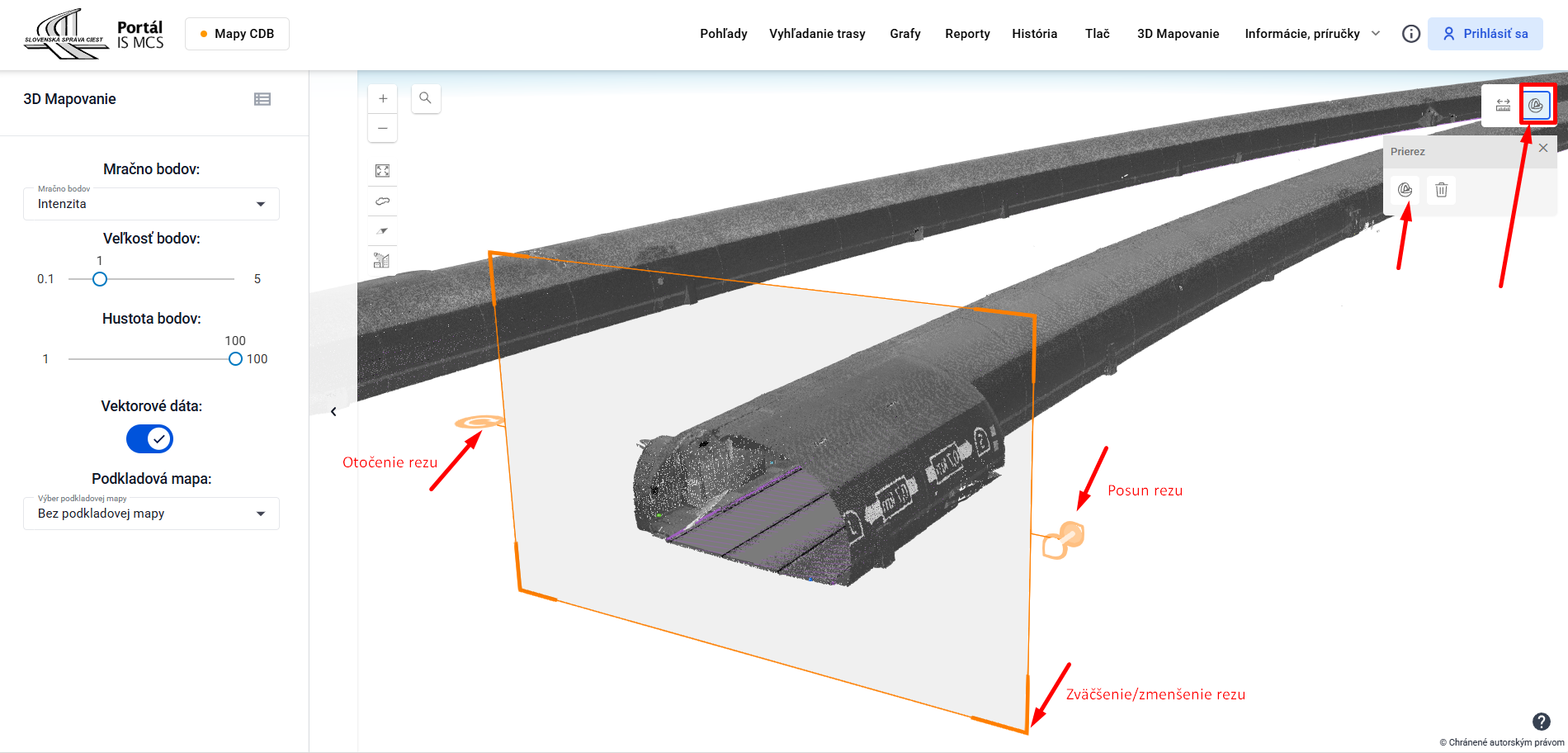
Task: Open the Mračno bodov Intenzita dropdown
Action: pos(151,204)
